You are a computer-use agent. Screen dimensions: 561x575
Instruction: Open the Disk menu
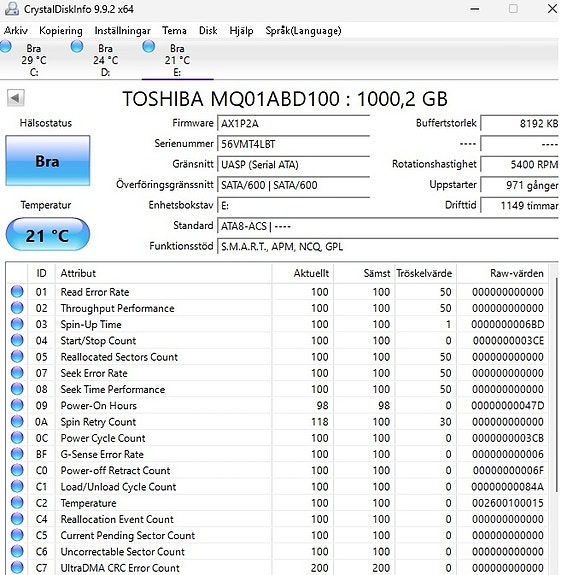(208, 31)
